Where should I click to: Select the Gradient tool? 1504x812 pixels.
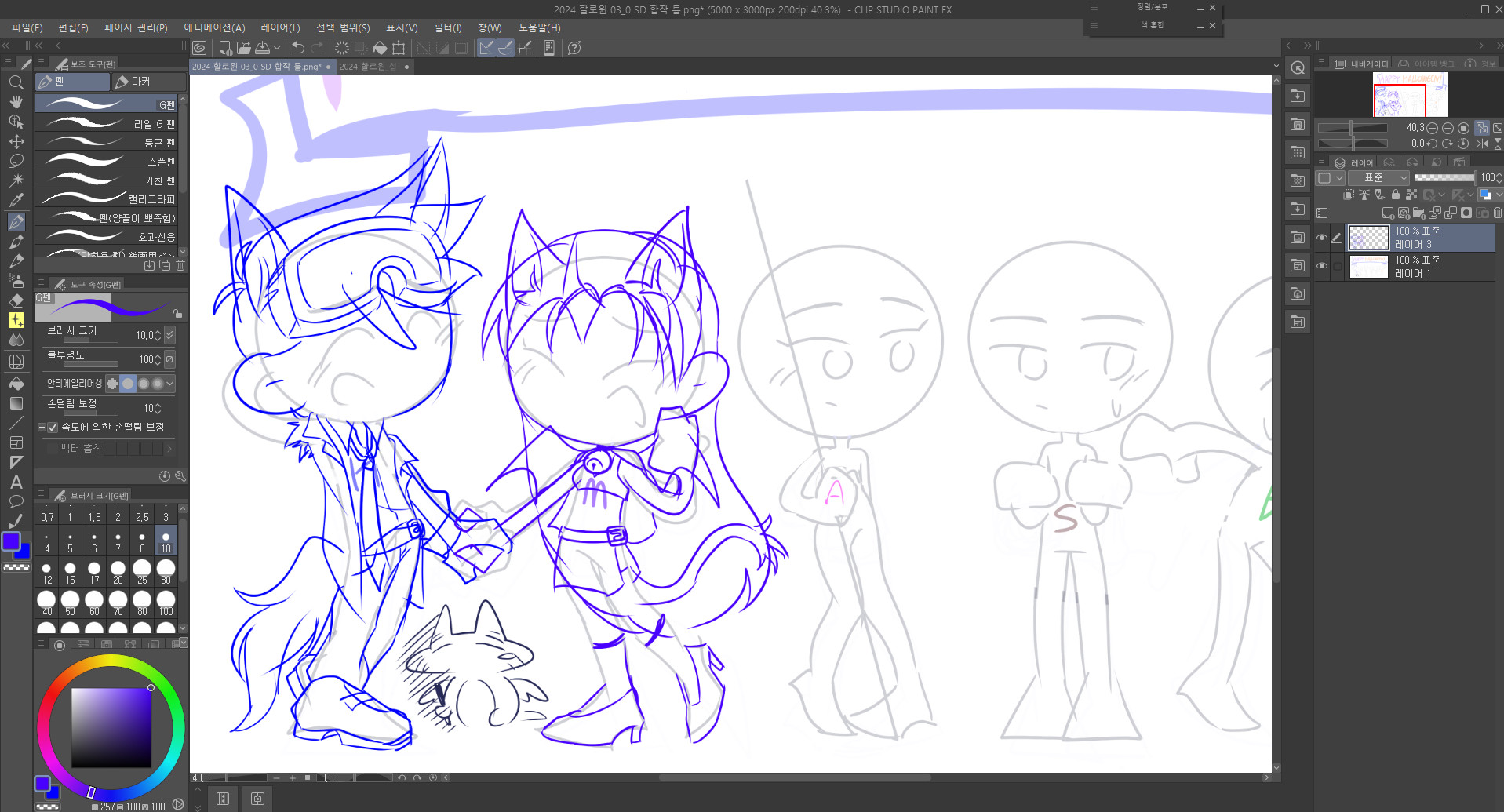16,403
